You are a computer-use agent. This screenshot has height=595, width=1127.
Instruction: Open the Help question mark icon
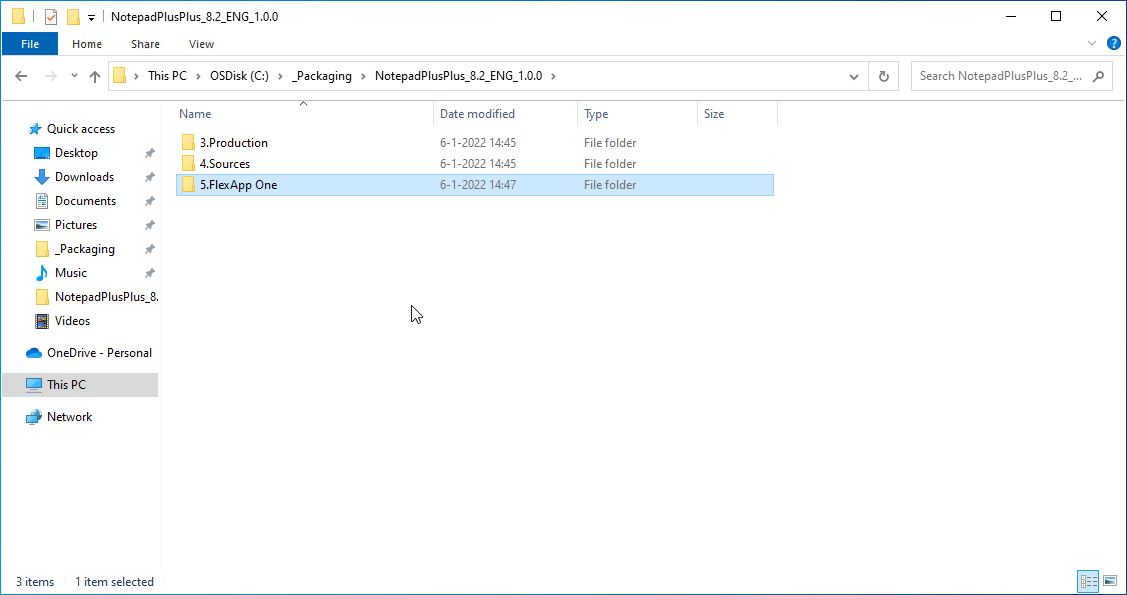[1113, 43]
